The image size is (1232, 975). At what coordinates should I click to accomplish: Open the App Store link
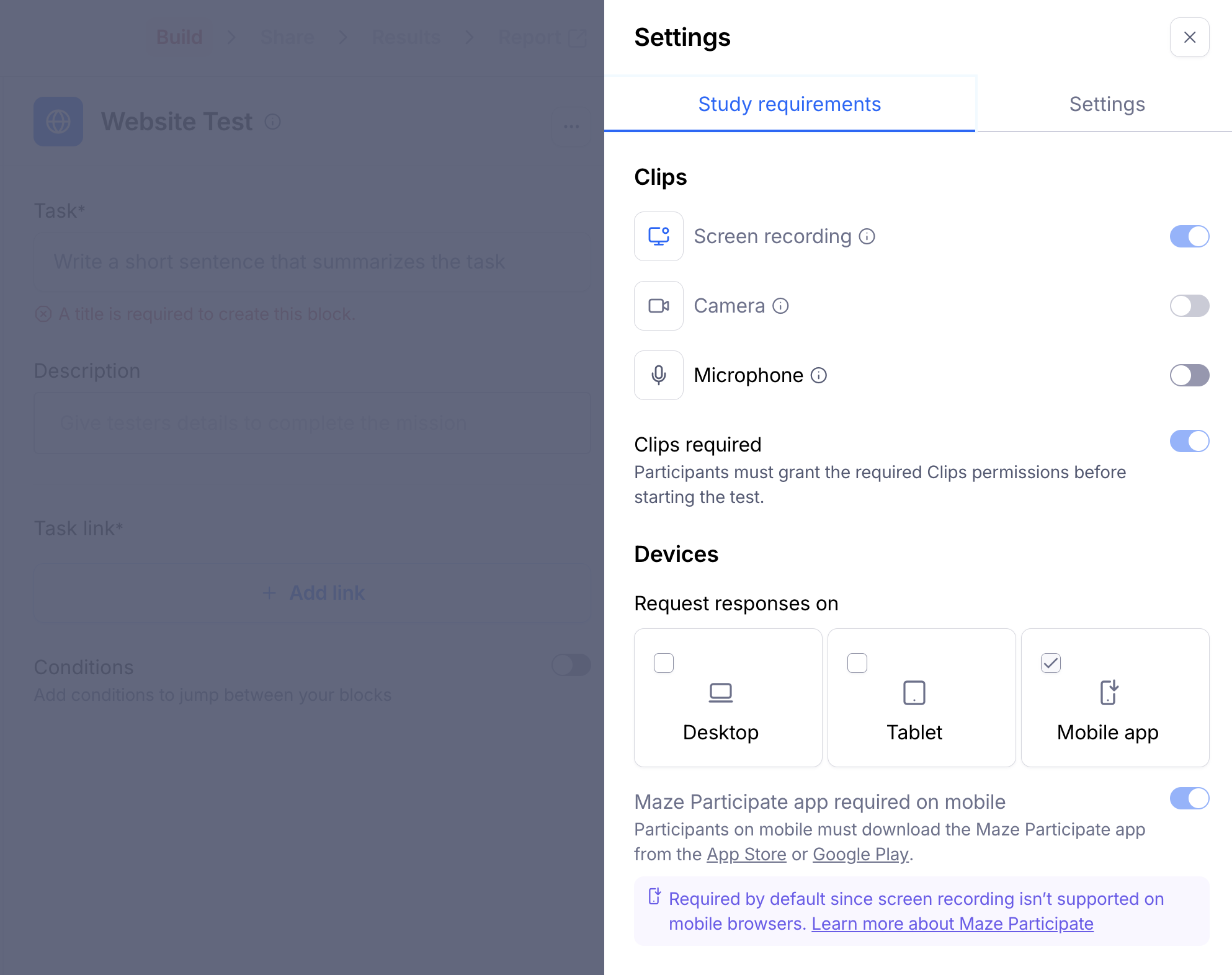[x=746, y=854]
